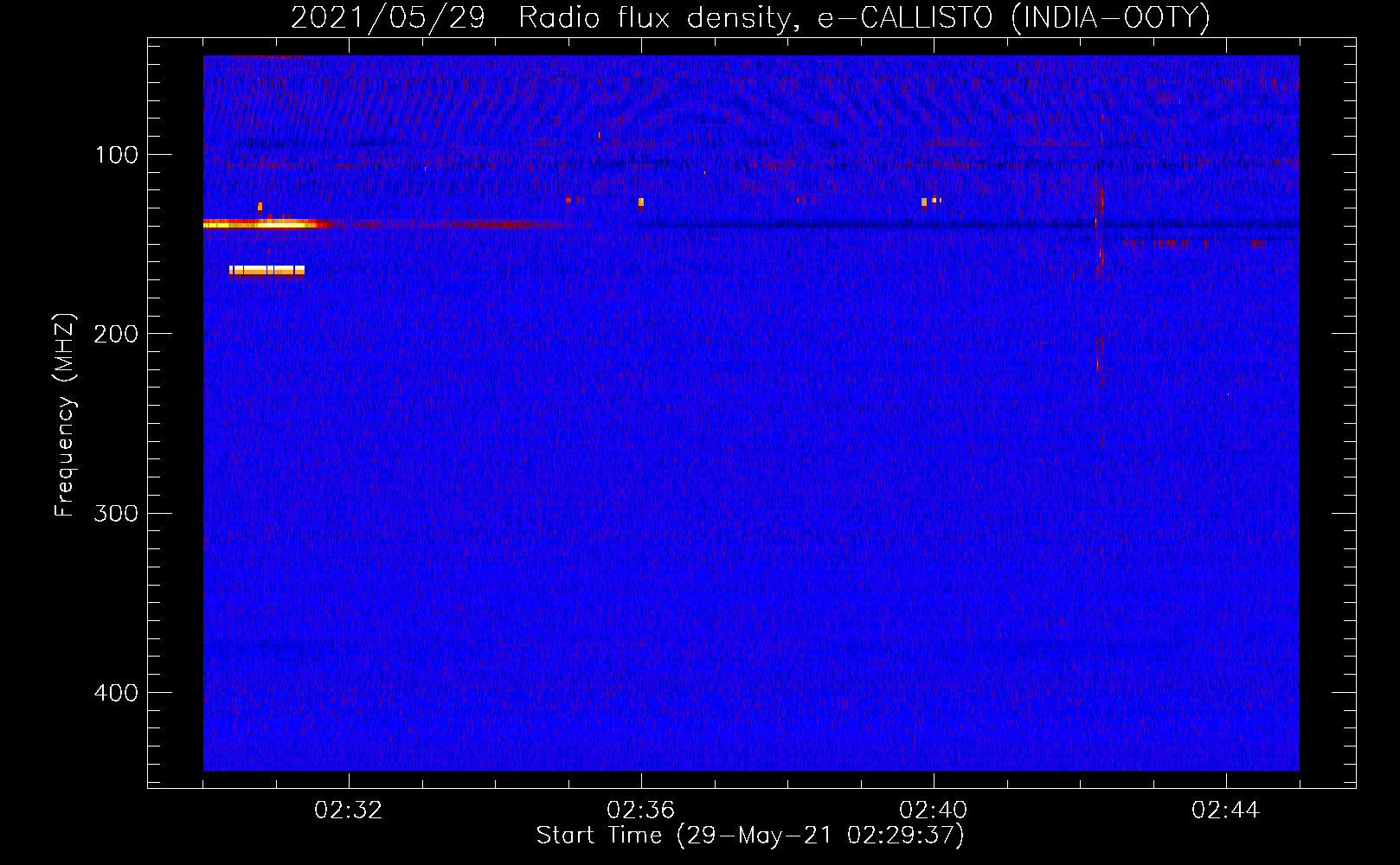This screenshot has height=865, width=1400.
Task: Click the 100 frequency tick label
Action: pos(117,155)
